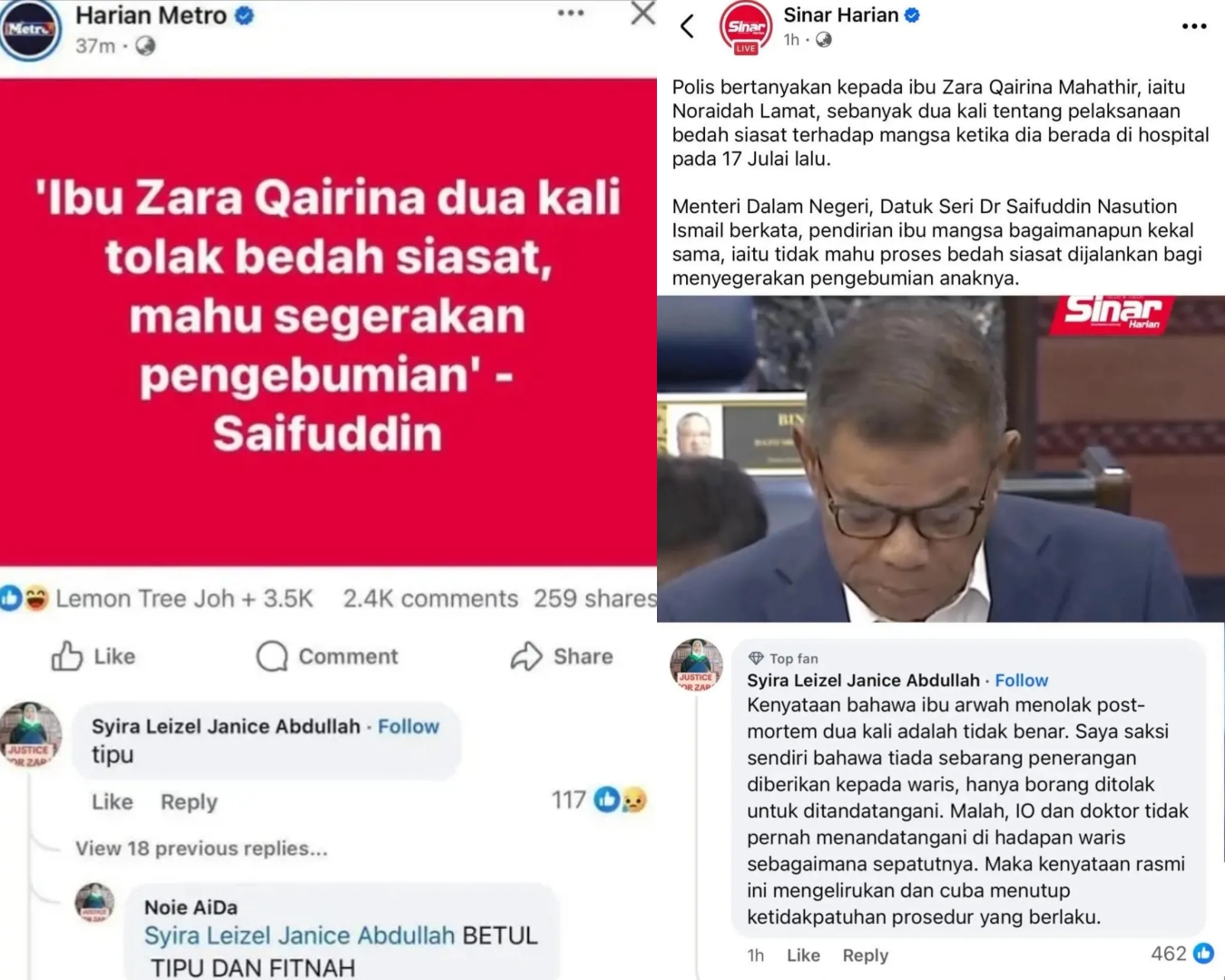Reply to the 'tipu' comment
Viewport: 1225px width, 980px height.
[x=189, y=802]
